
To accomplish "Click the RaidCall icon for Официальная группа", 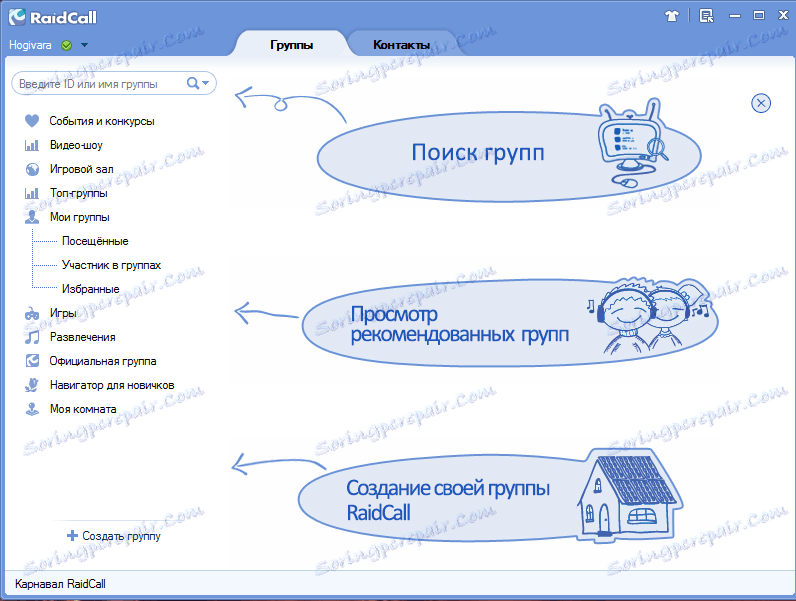I will tap(32, 361).
